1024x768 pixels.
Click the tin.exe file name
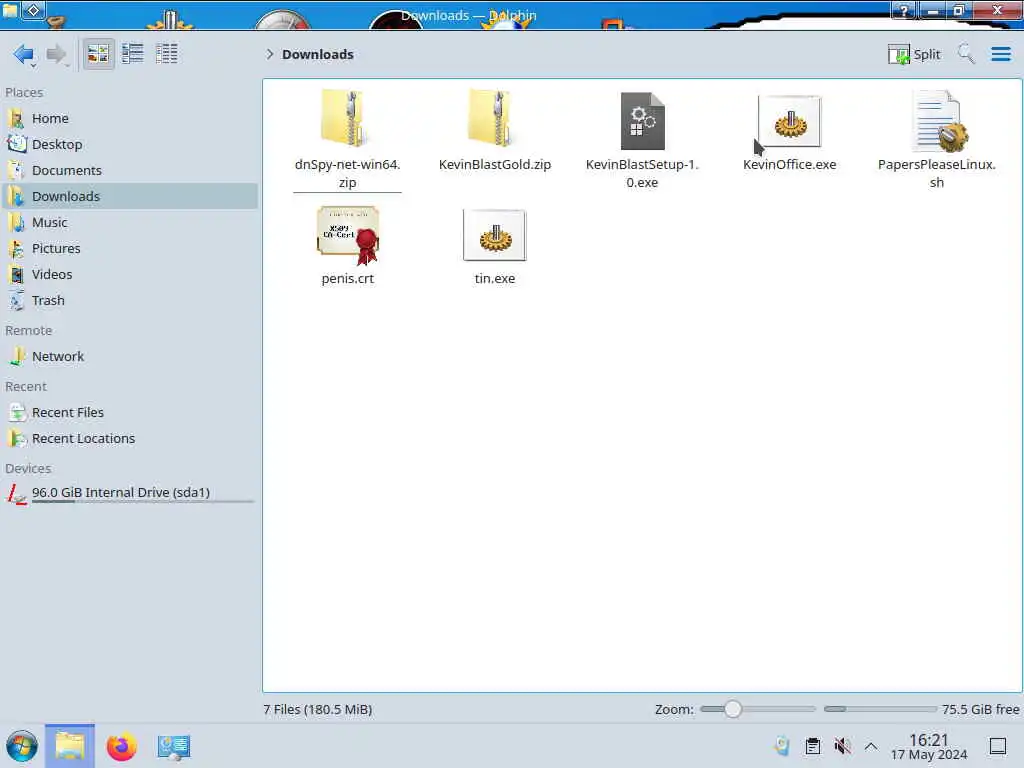tap(495, 279)
